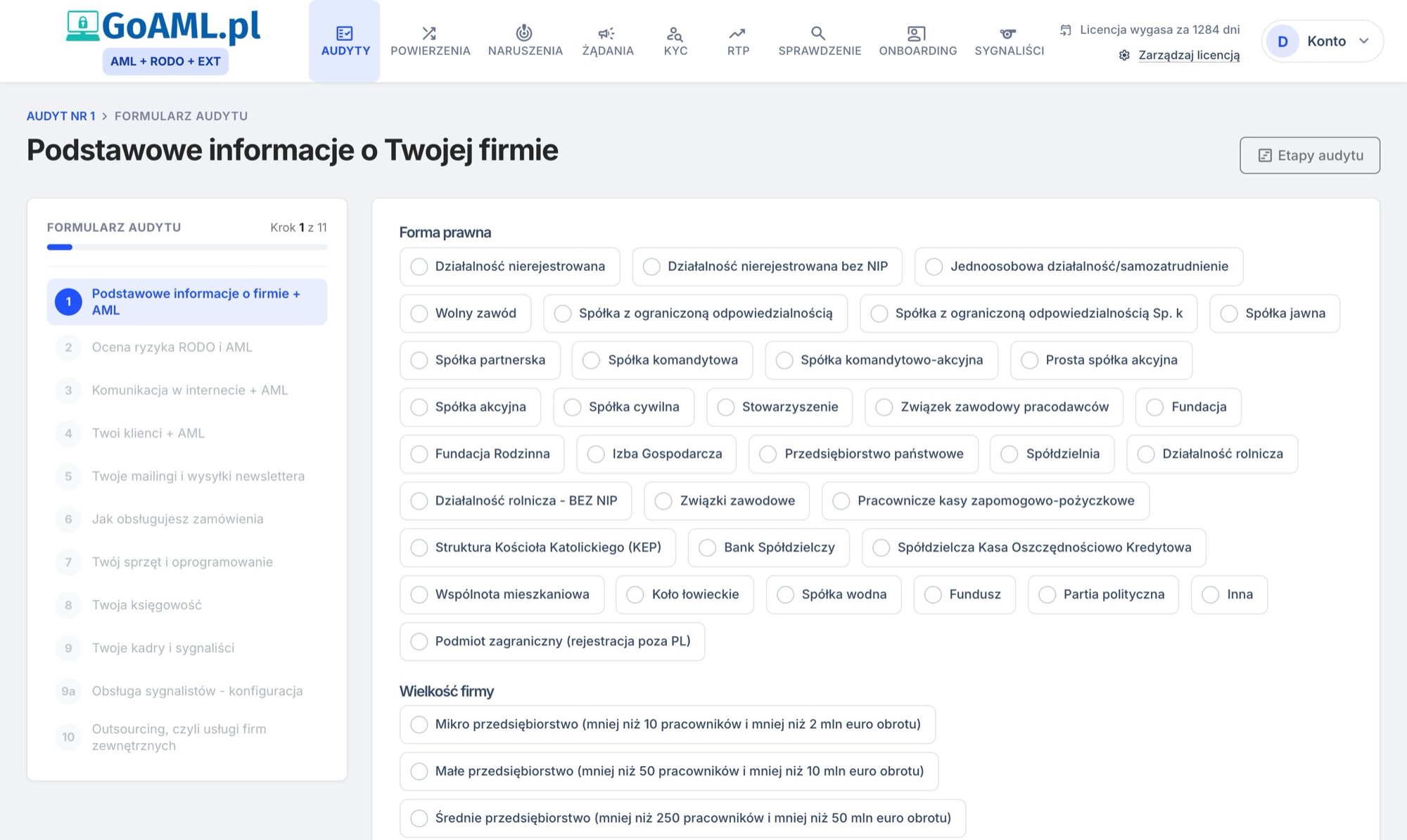Open the Audyty checklist icon
The width and height of the screenshot is (1407, 840).
[345, 33]
